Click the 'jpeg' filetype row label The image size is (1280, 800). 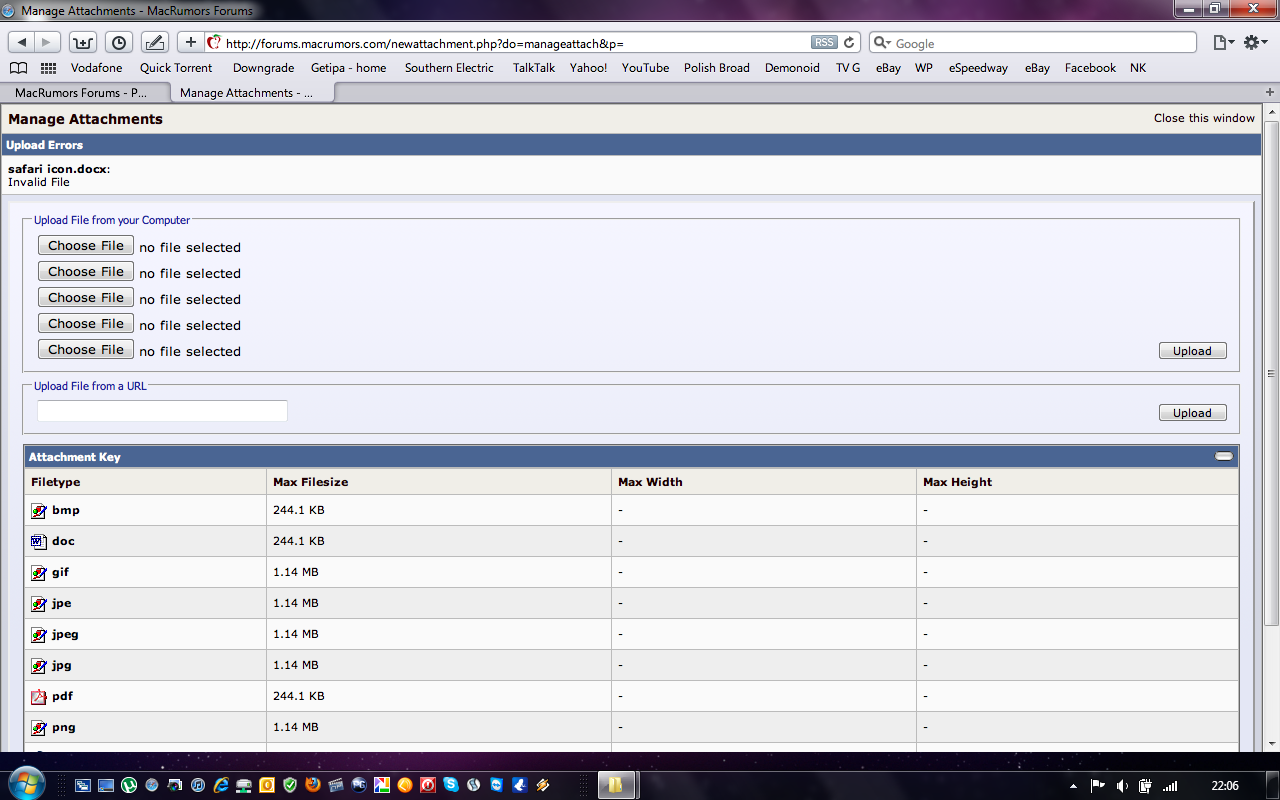65,635
